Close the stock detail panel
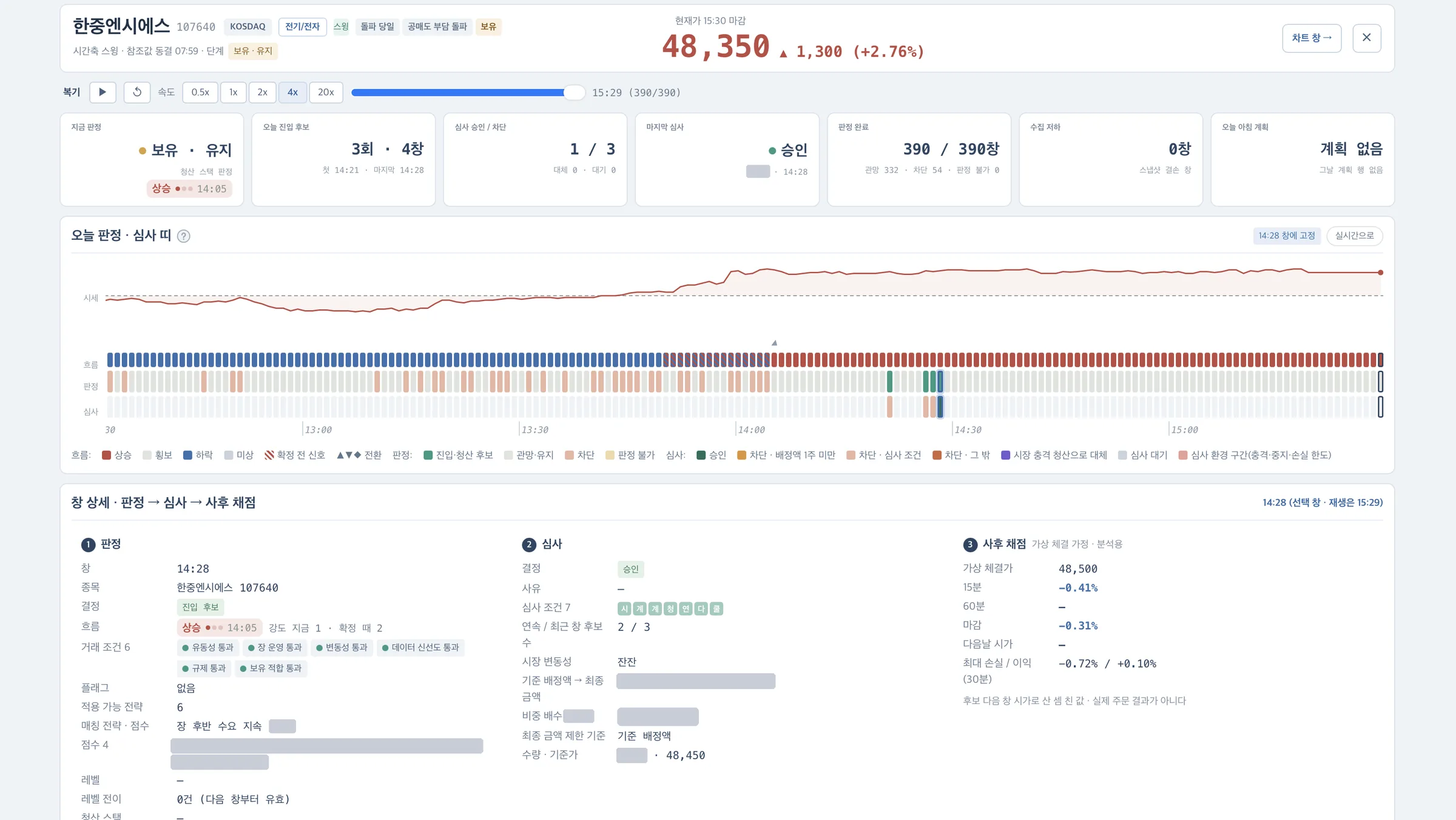The image size is (1456, 820). point(1367,38)
